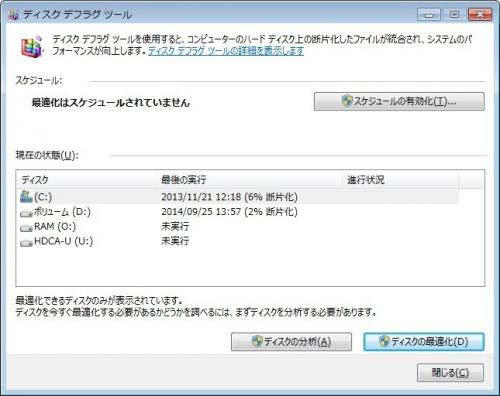Select the HDCA-U (U:) disk row
The image size is (500, 396).
click(239, 241)
